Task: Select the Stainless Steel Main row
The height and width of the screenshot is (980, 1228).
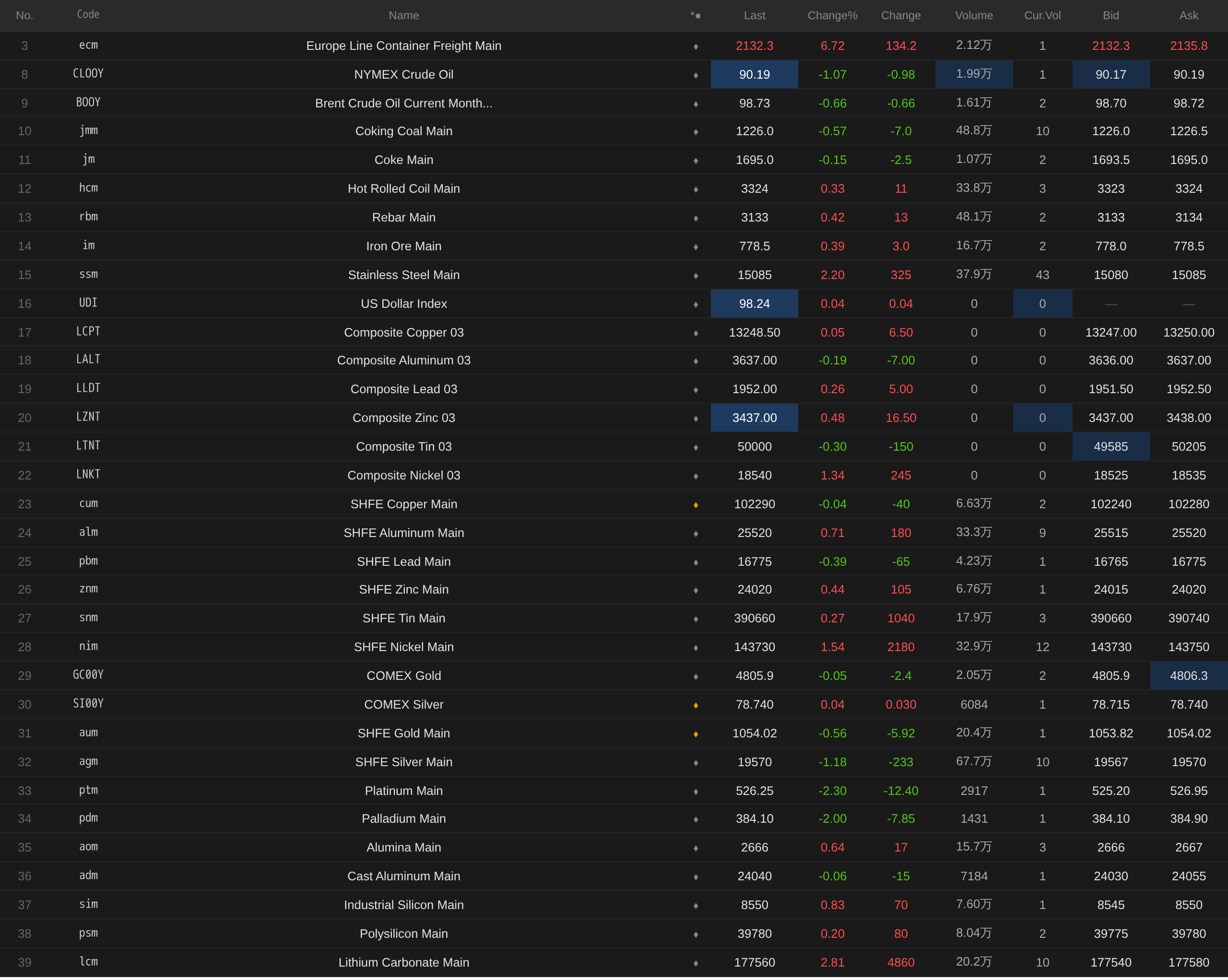Action: [x=403, y=275]
